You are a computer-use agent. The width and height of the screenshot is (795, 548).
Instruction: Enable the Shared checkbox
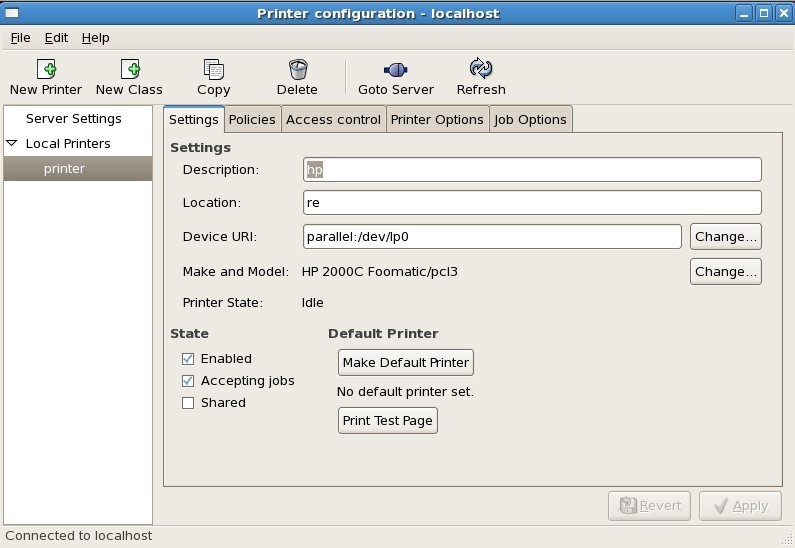pos(188,403)
